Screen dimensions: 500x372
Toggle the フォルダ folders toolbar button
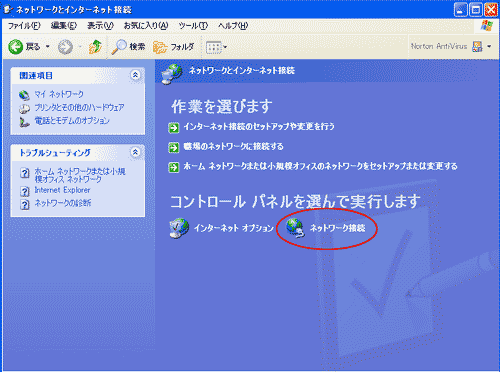coord(173,47)
